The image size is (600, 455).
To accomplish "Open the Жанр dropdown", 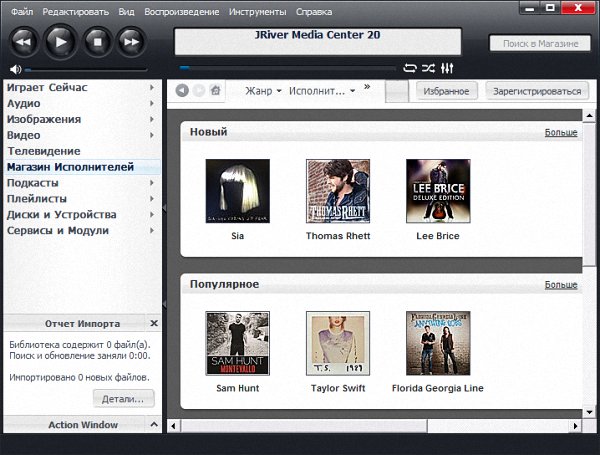I will coord(264,91).
